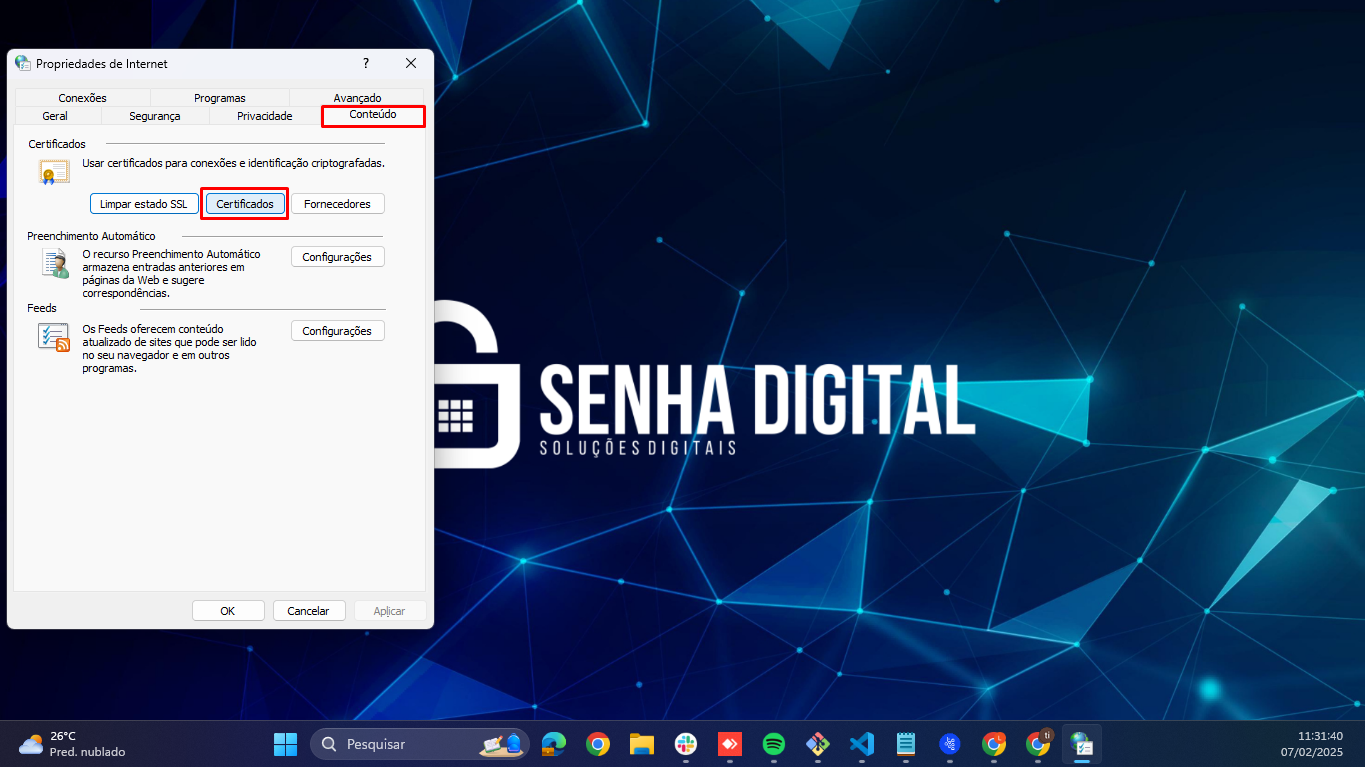Click the Certificados button
This screenshot has height=767, width=1365.
pos(245,204)
